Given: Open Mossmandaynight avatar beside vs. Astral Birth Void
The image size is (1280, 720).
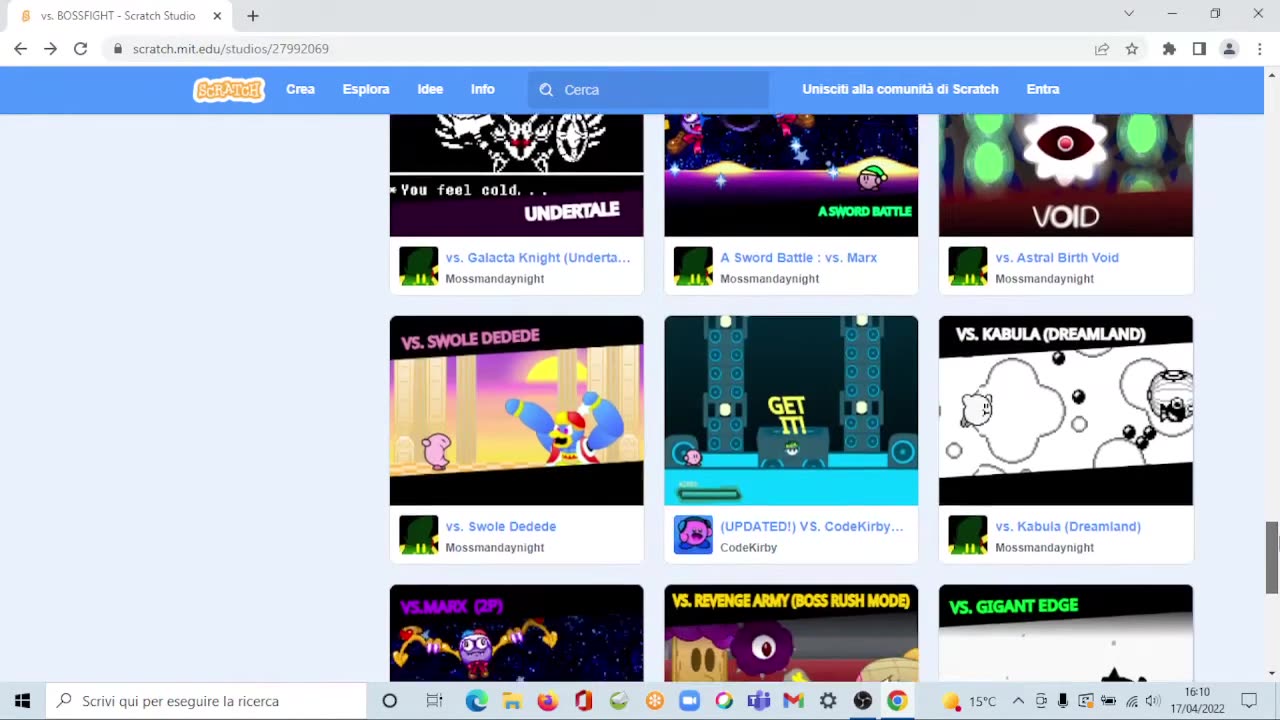Looking at the screenshot, I should pos(967,267).
